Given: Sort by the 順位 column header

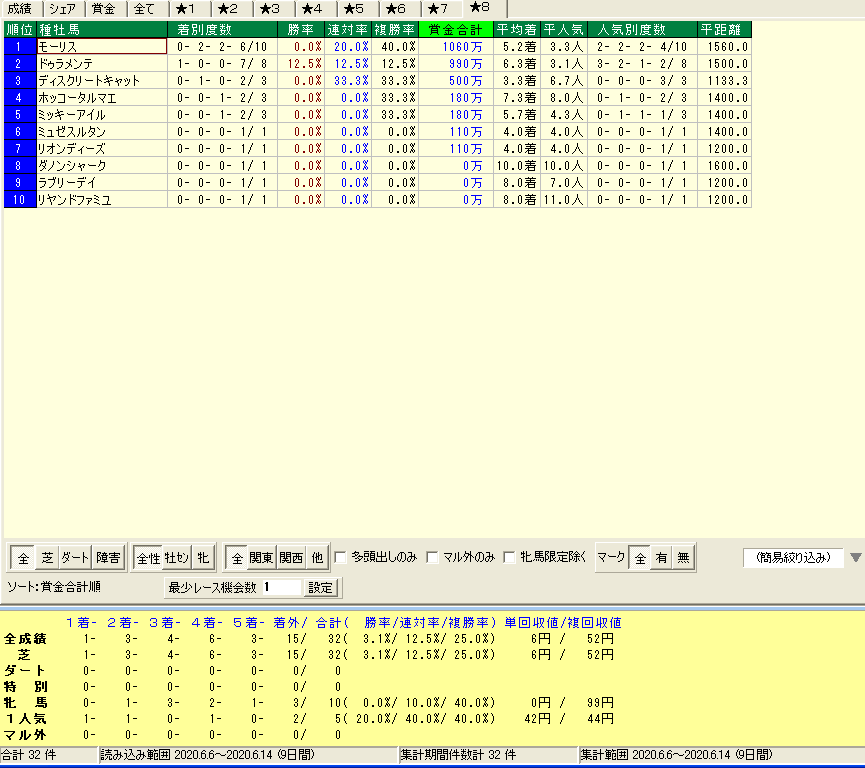Looking at the screenshot, I should pyautogui.click(x=20, y=29).
